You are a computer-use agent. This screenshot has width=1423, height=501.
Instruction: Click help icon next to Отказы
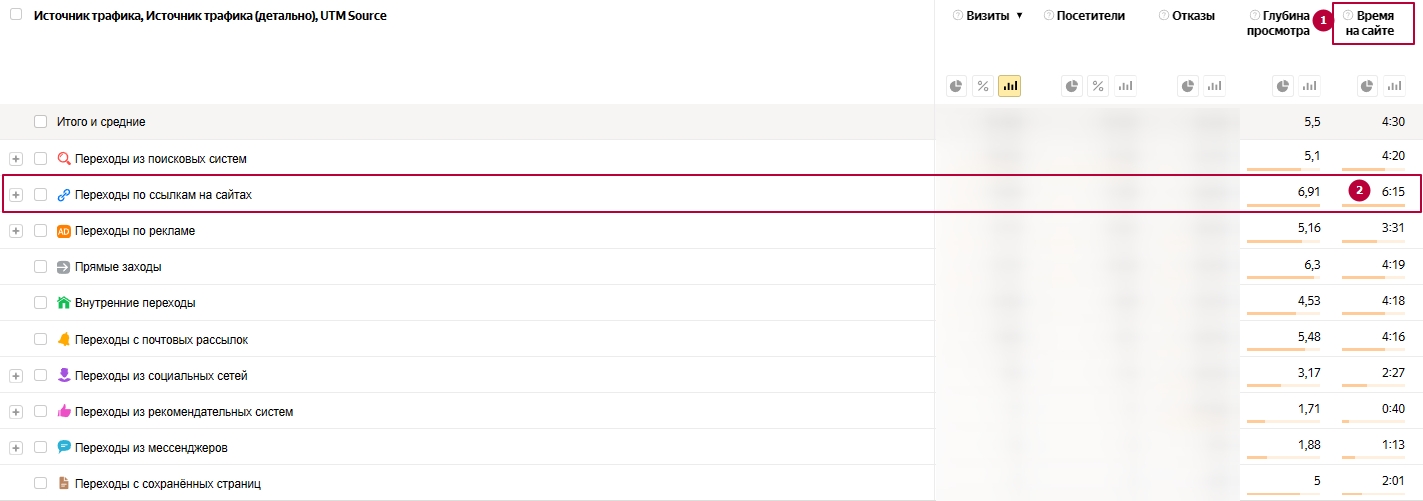(x=1164, y=16)
